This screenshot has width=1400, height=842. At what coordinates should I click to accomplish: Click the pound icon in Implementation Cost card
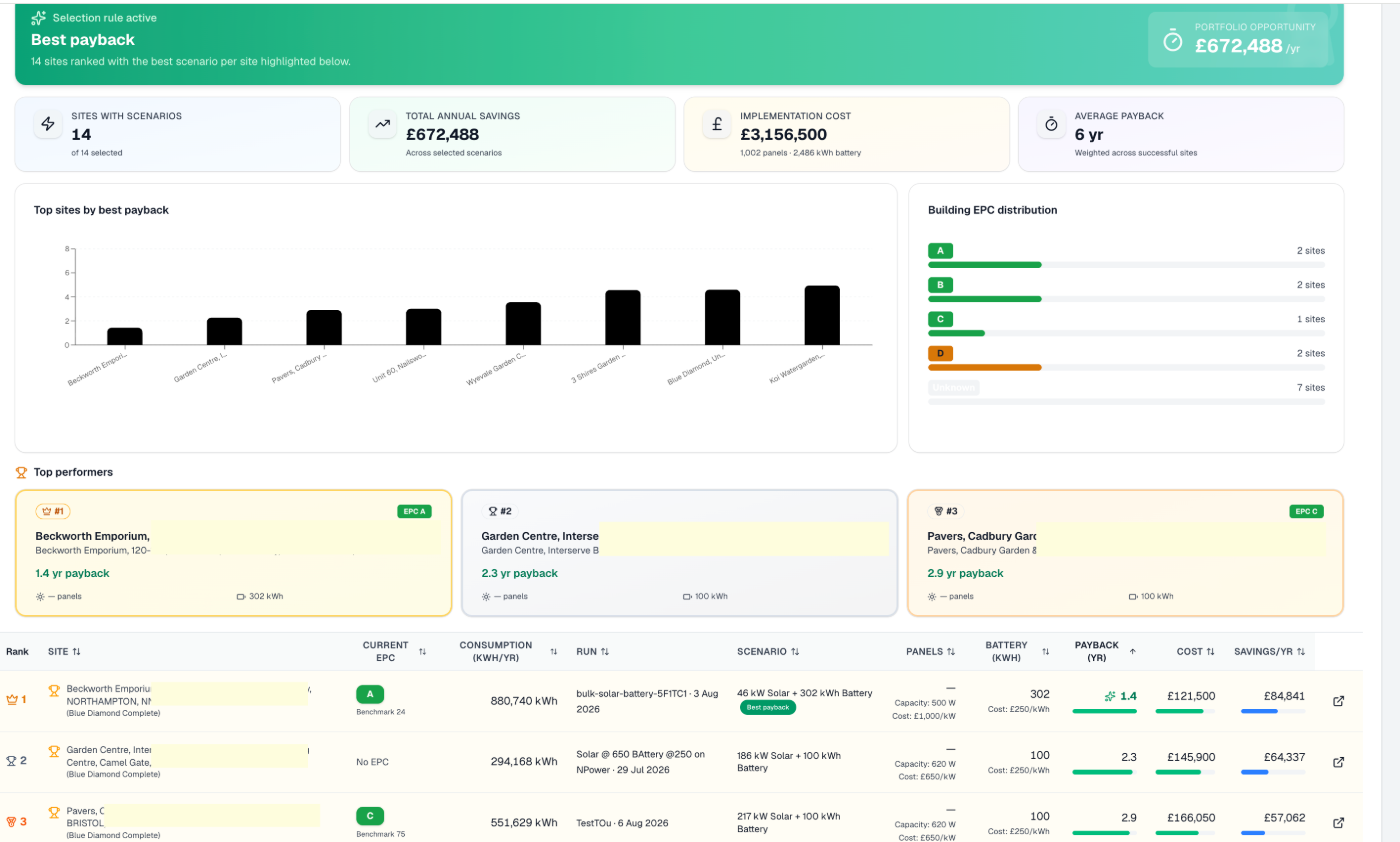pos(716,125)
